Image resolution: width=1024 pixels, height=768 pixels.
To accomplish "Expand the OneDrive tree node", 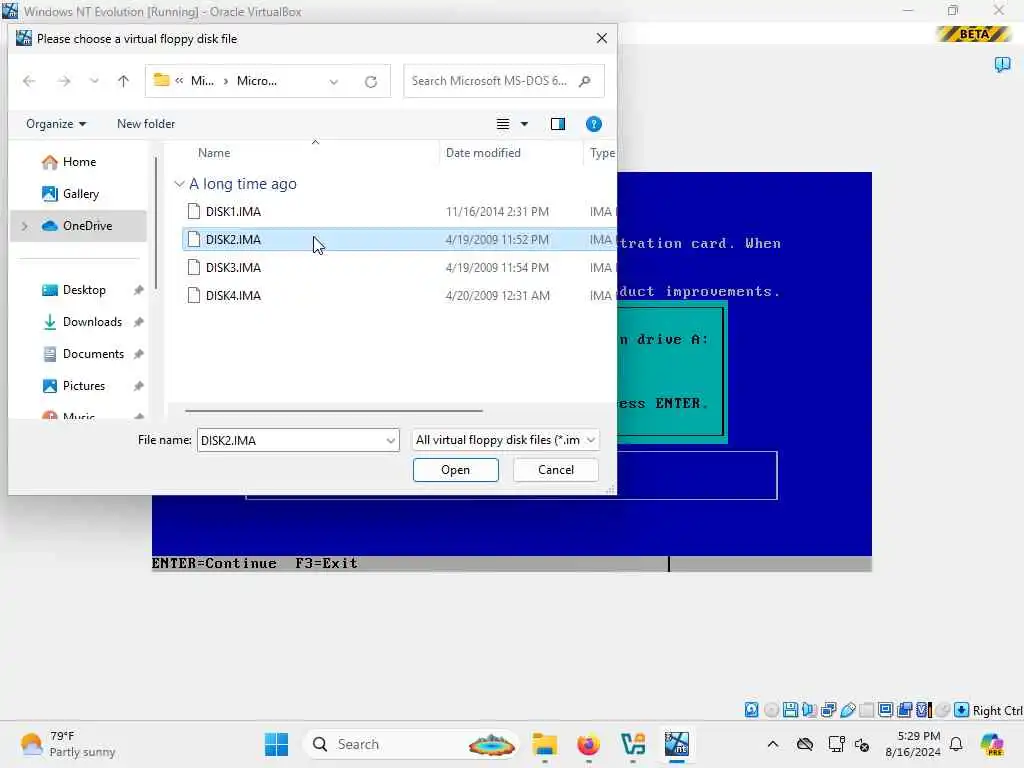I will (25, 226).
